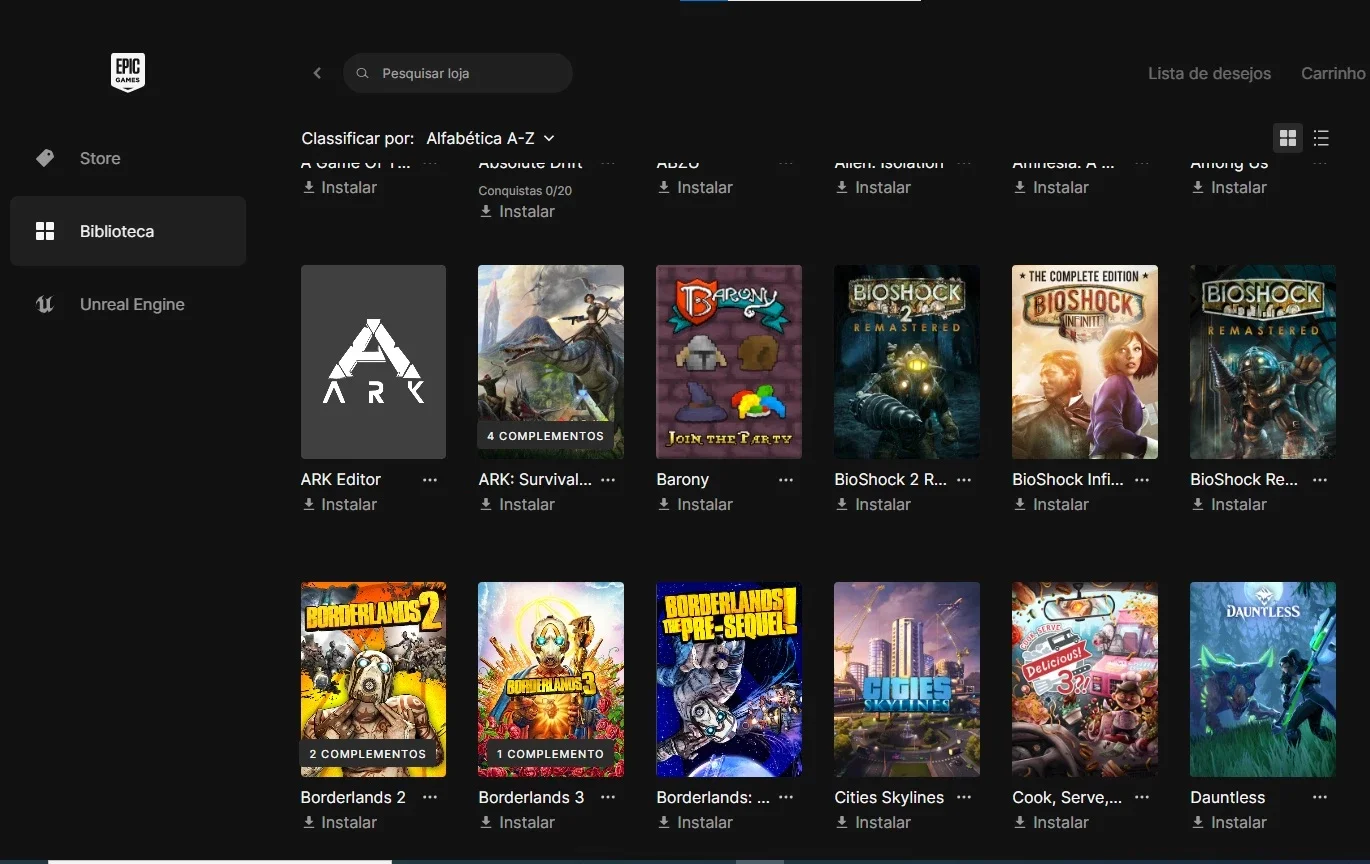
Task: Open Borderlands 3 options menu (three dots)
Action: (608, 797)
